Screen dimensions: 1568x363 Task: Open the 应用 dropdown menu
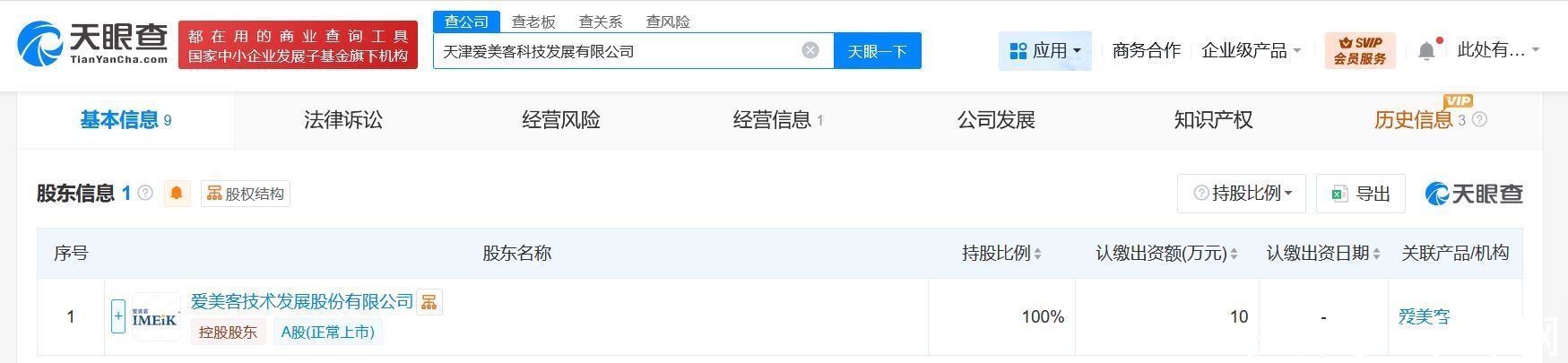pyautogui.click(x=1044, y=51)
